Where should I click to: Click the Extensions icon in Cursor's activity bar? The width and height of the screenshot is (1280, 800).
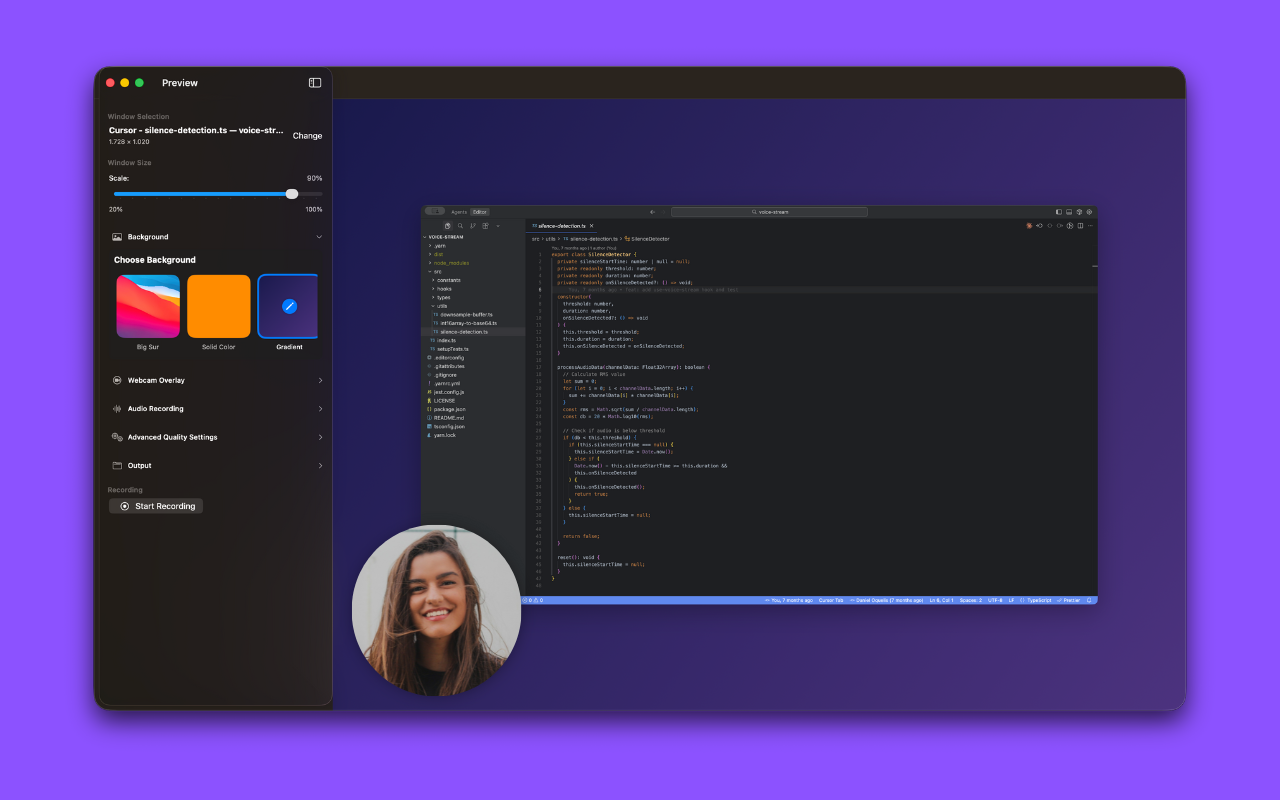pyautogui.click(x=486, y=226)
